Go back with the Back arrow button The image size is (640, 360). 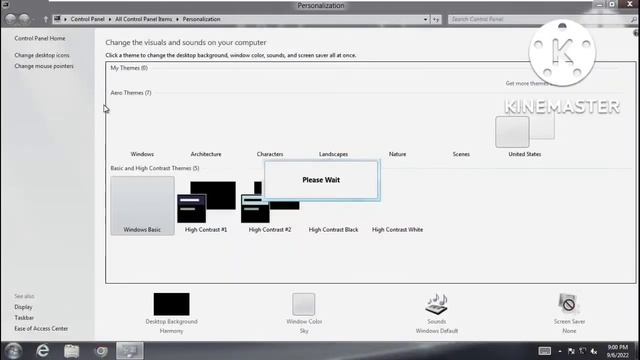coord(11,19)
